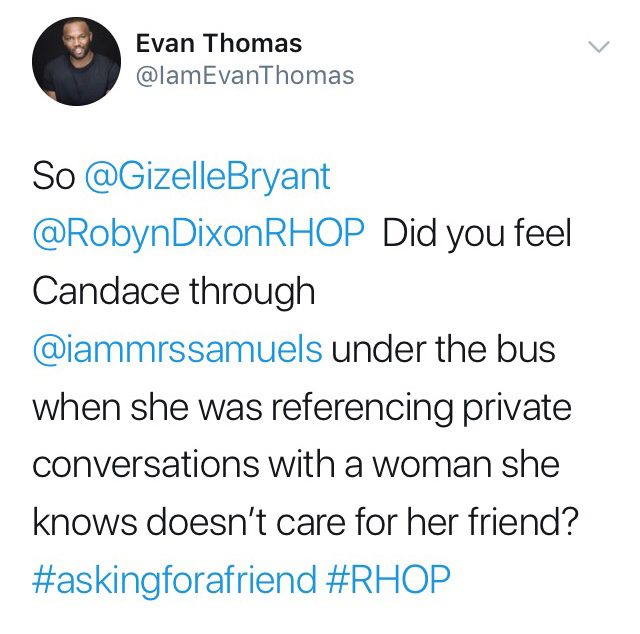
Task: Click the word "woman" in the tweet
Action: [x=432, y=466]
